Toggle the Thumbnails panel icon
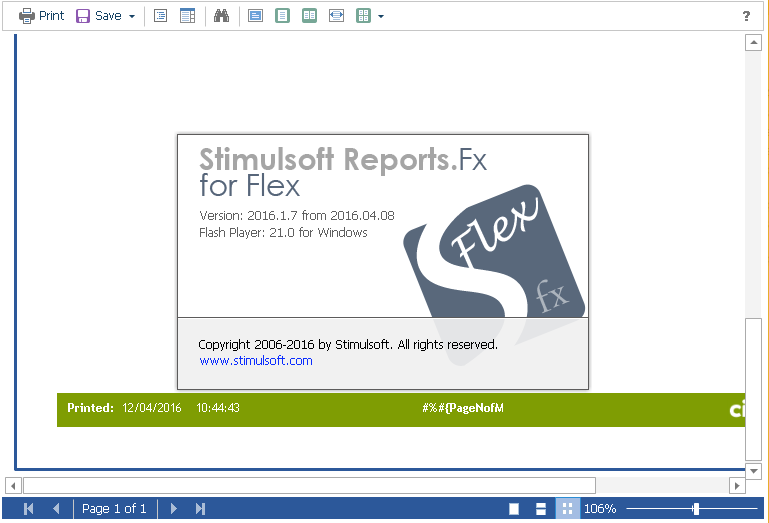 (187, 16)
